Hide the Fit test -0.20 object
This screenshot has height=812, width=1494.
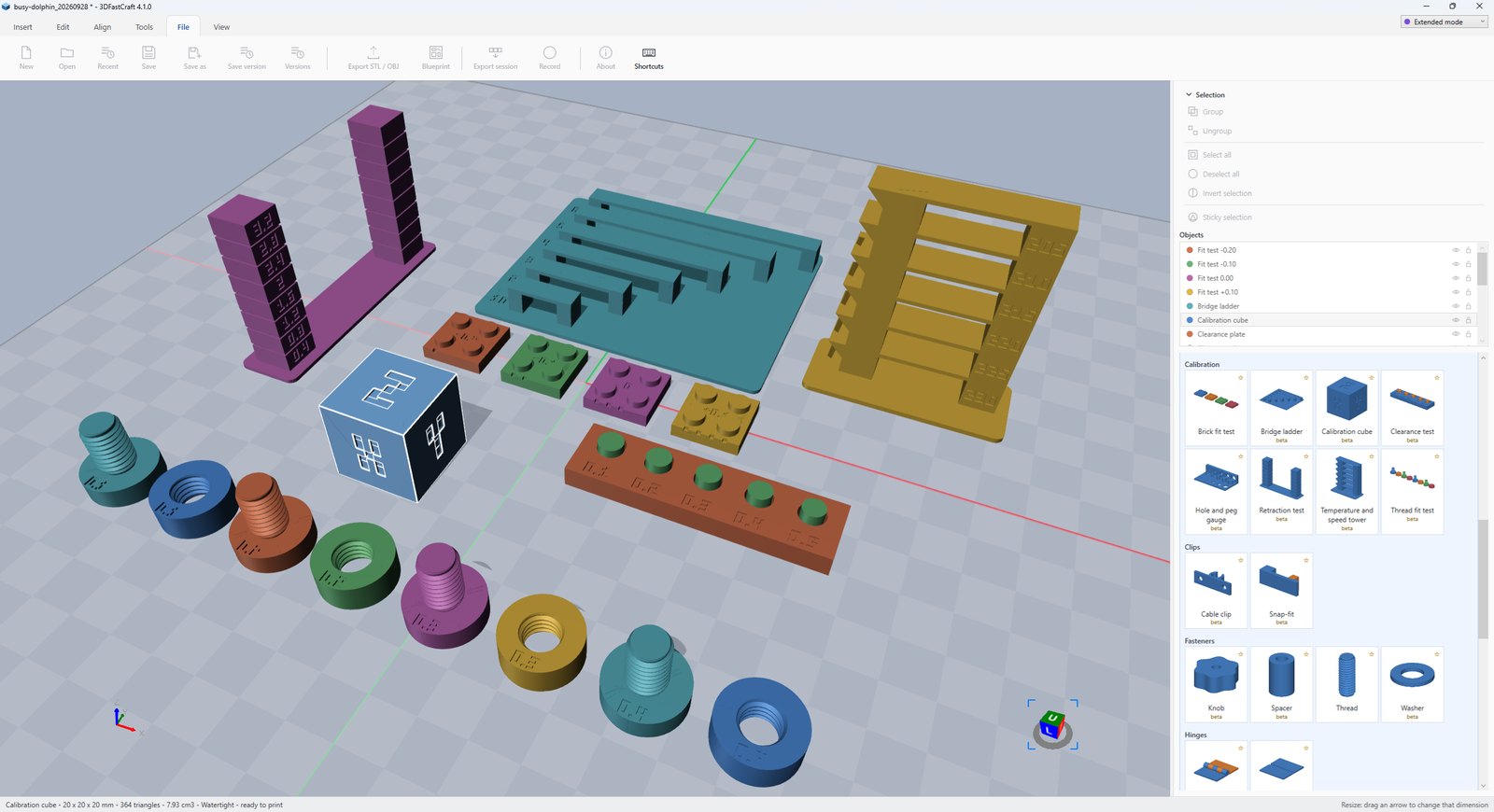click(x=1455, y=250)
